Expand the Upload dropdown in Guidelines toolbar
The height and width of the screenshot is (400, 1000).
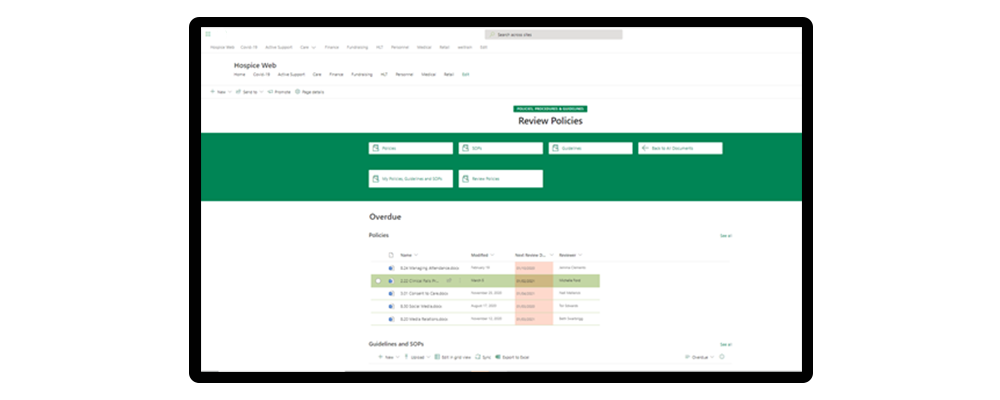tap(429, 357)
